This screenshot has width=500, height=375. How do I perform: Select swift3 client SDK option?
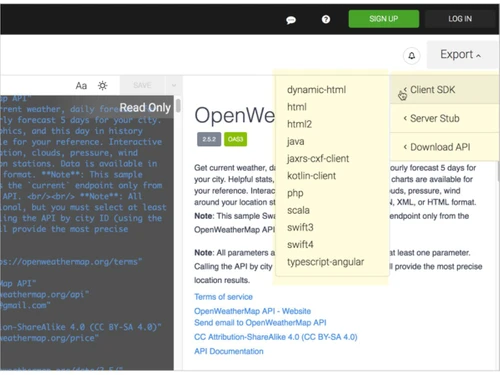[300, 228]
